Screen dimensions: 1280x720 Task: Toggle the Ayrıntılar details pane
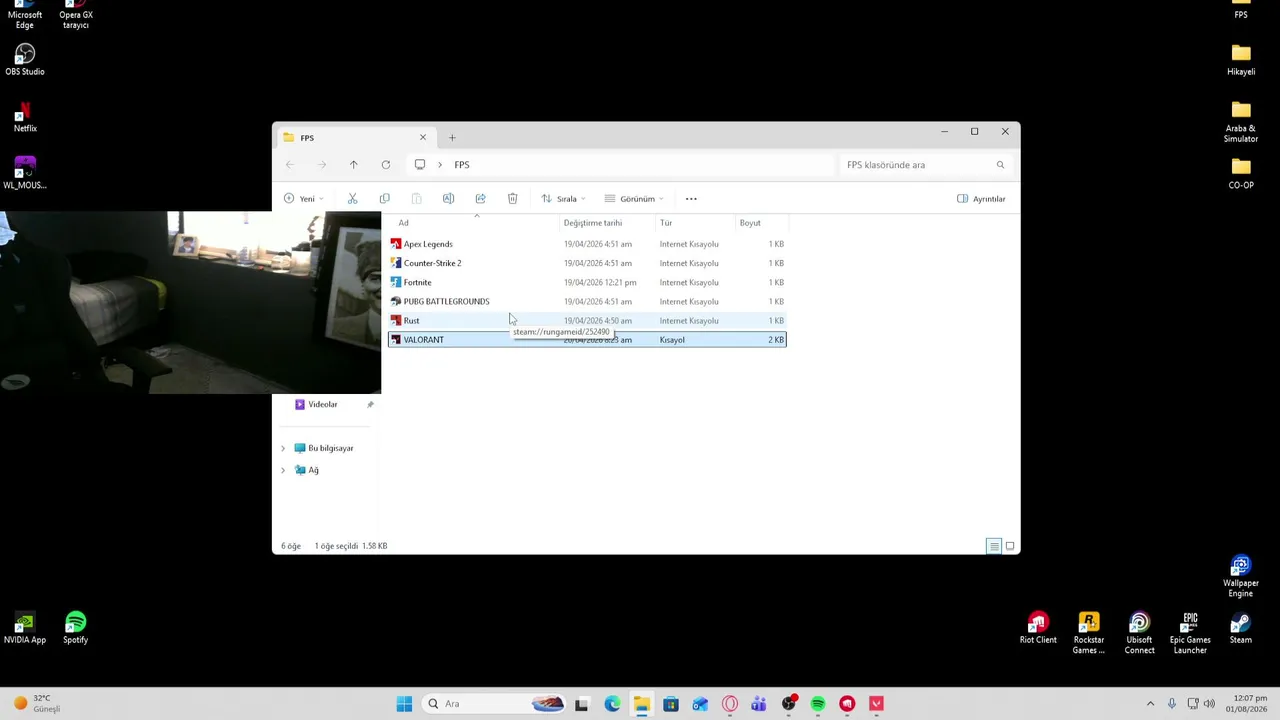click(981, 199)
